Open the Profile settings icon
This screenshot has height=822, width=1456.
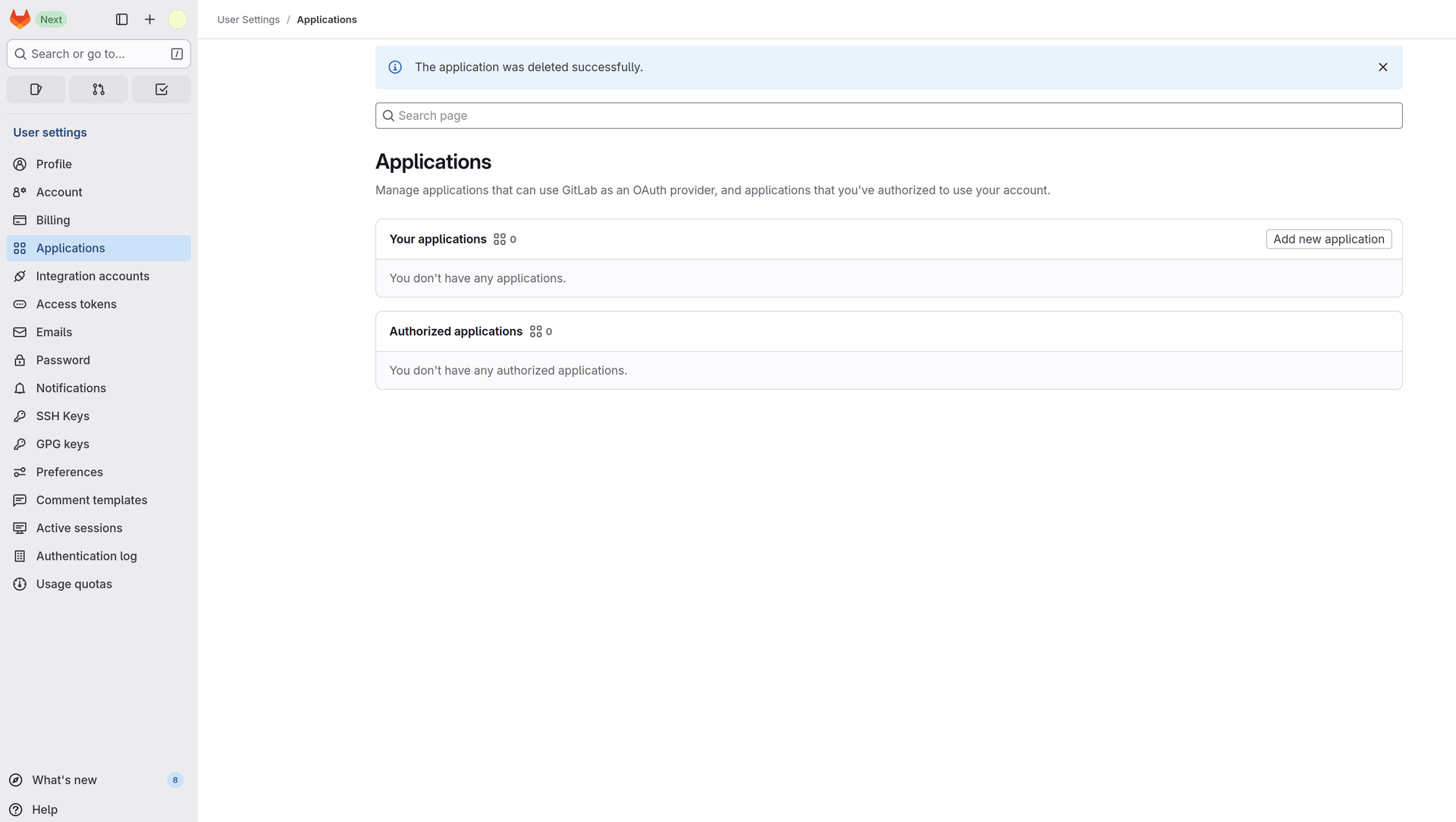point(20,164)
